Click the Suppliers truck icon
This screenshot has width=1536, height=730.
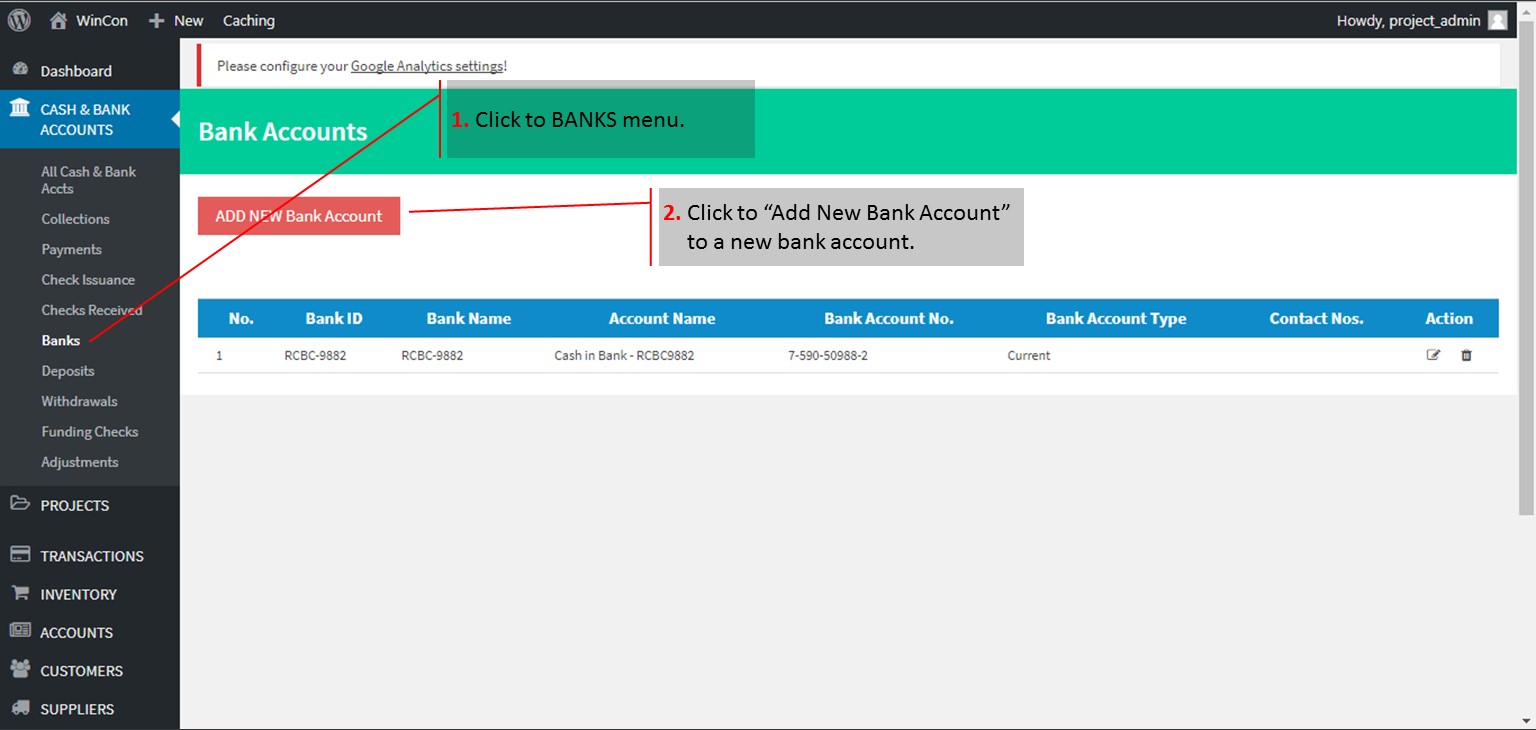click(20, 708)
